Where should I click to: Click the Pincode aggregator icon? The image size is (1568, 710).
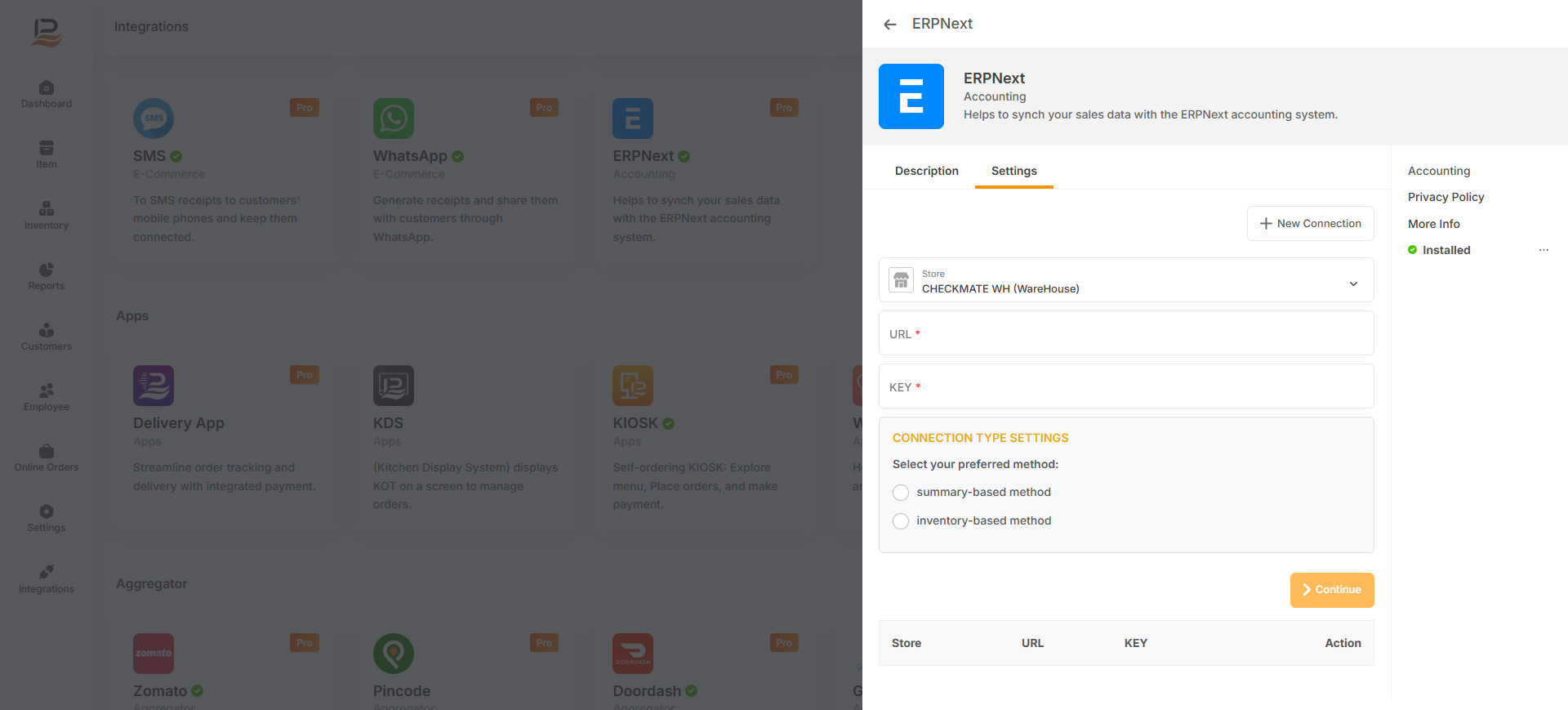pyautogui.click(x=394, y=654)
